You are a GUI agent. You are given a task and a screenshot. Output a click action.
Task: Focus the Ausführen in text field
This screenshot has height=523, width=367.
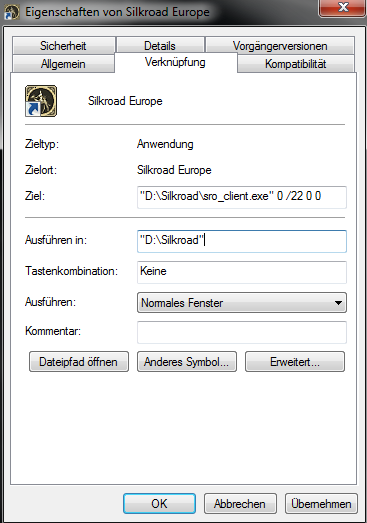point(242,241)
